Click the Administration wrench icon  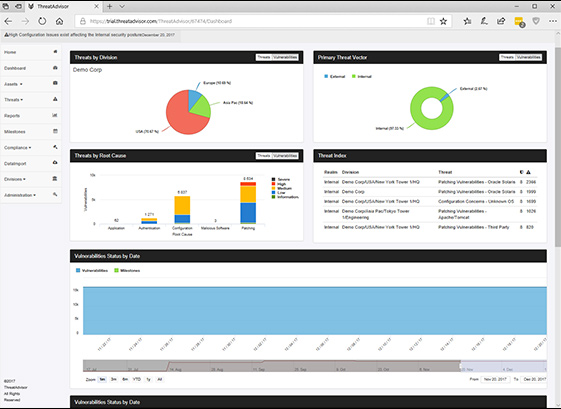pyautogui.click(x=55, y=194)
